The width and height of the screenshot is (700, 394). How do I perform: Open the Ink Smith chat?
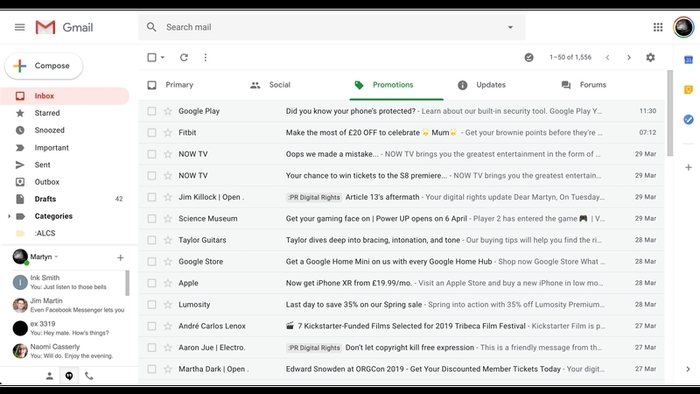pos(67,282)
